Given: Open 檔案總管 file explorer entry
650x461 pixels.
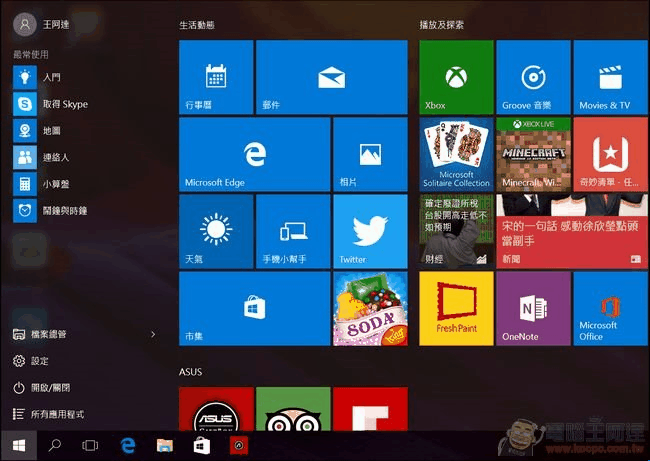Looking at the screenshot, I should (40, 334).
